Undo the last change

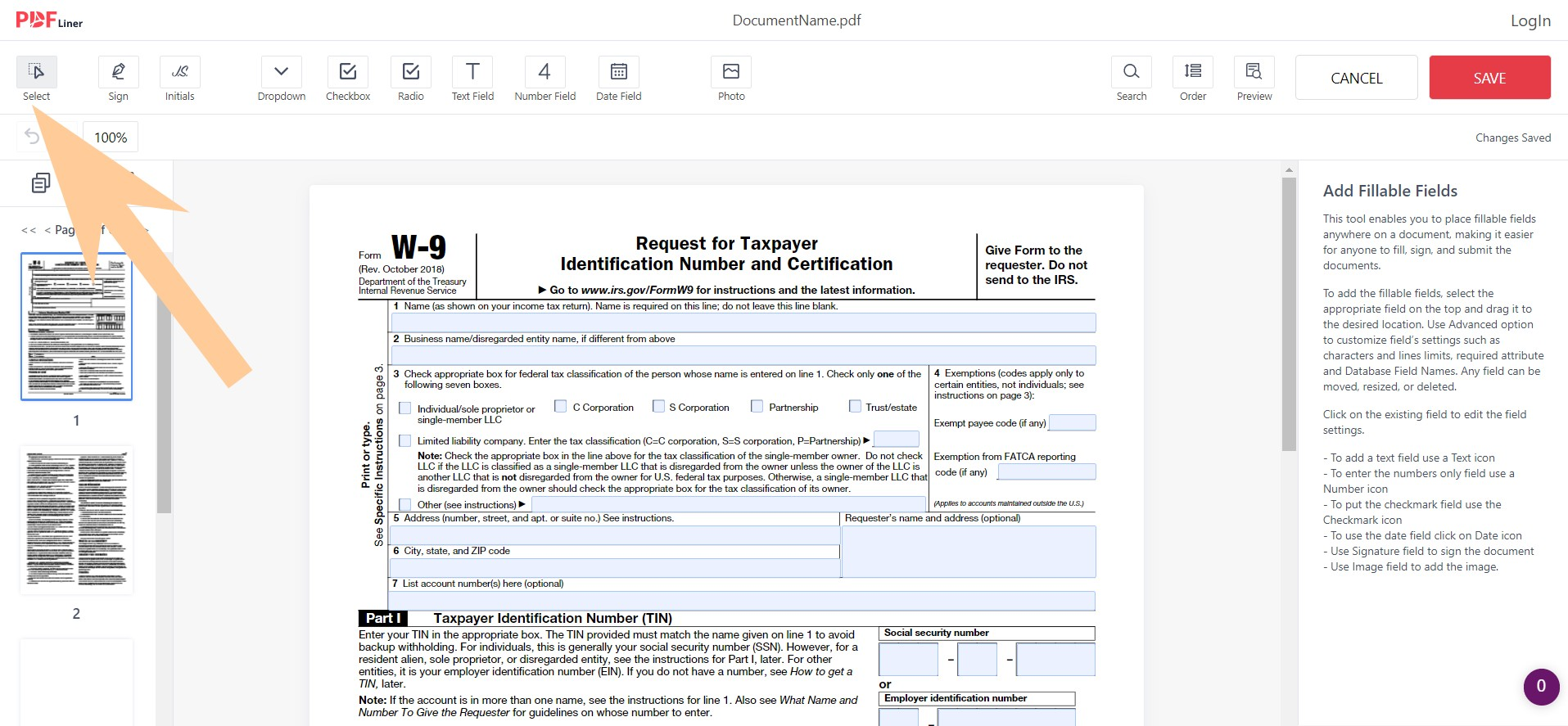(x=32, y=137)
